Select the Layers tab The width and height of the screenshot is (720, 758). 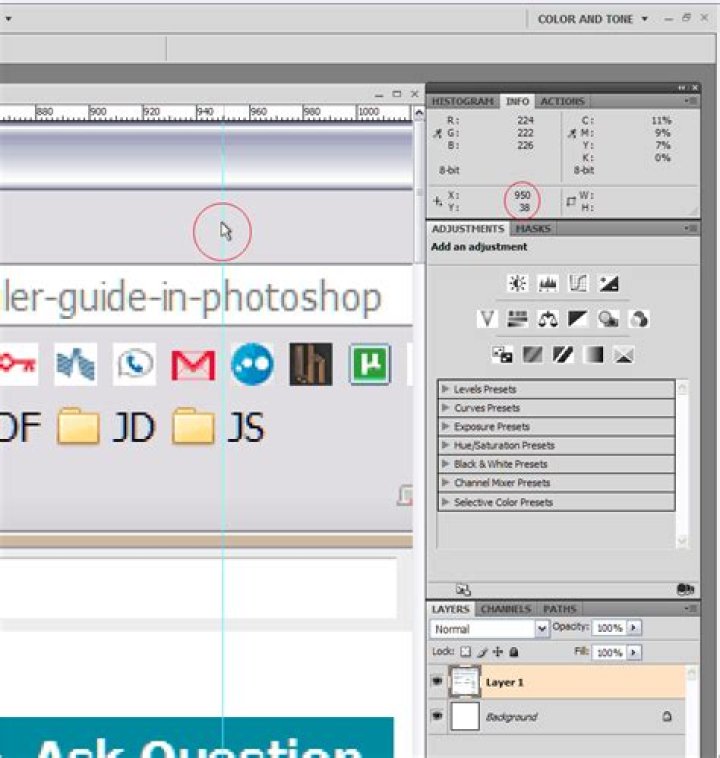451,609
